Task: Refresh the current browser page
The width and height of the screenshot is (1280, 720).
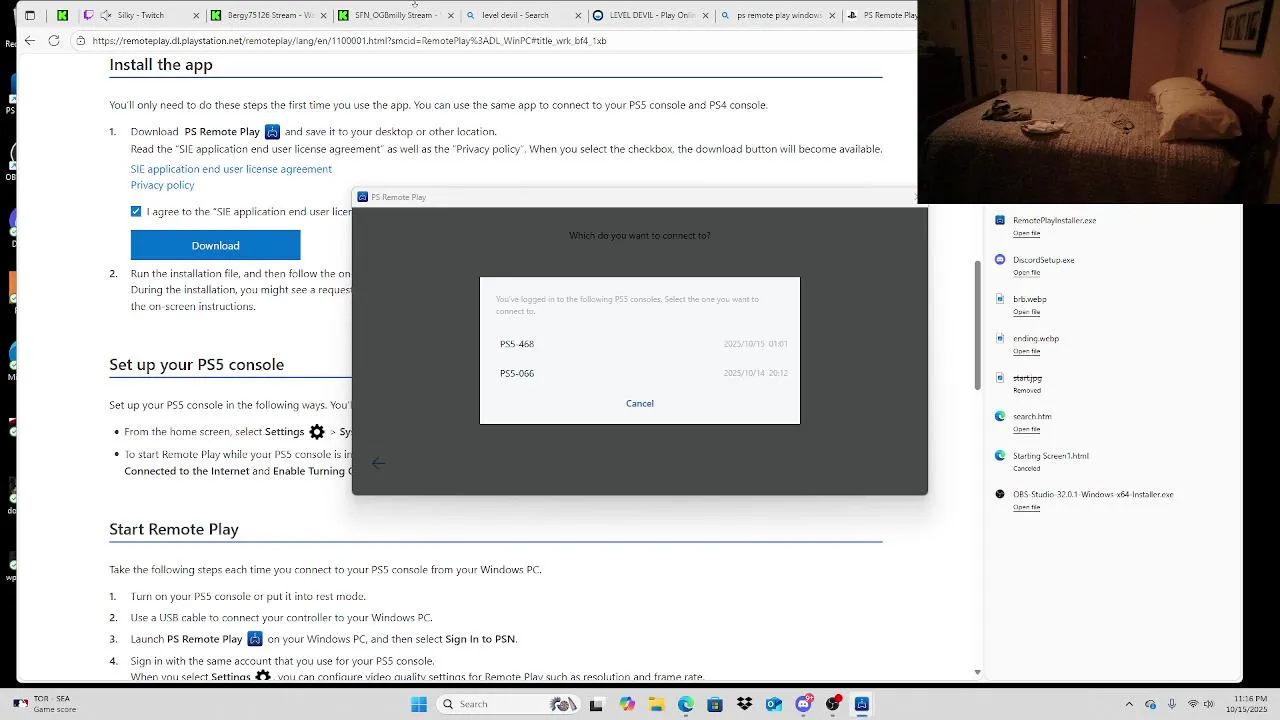Action: [x=54, y=41]
